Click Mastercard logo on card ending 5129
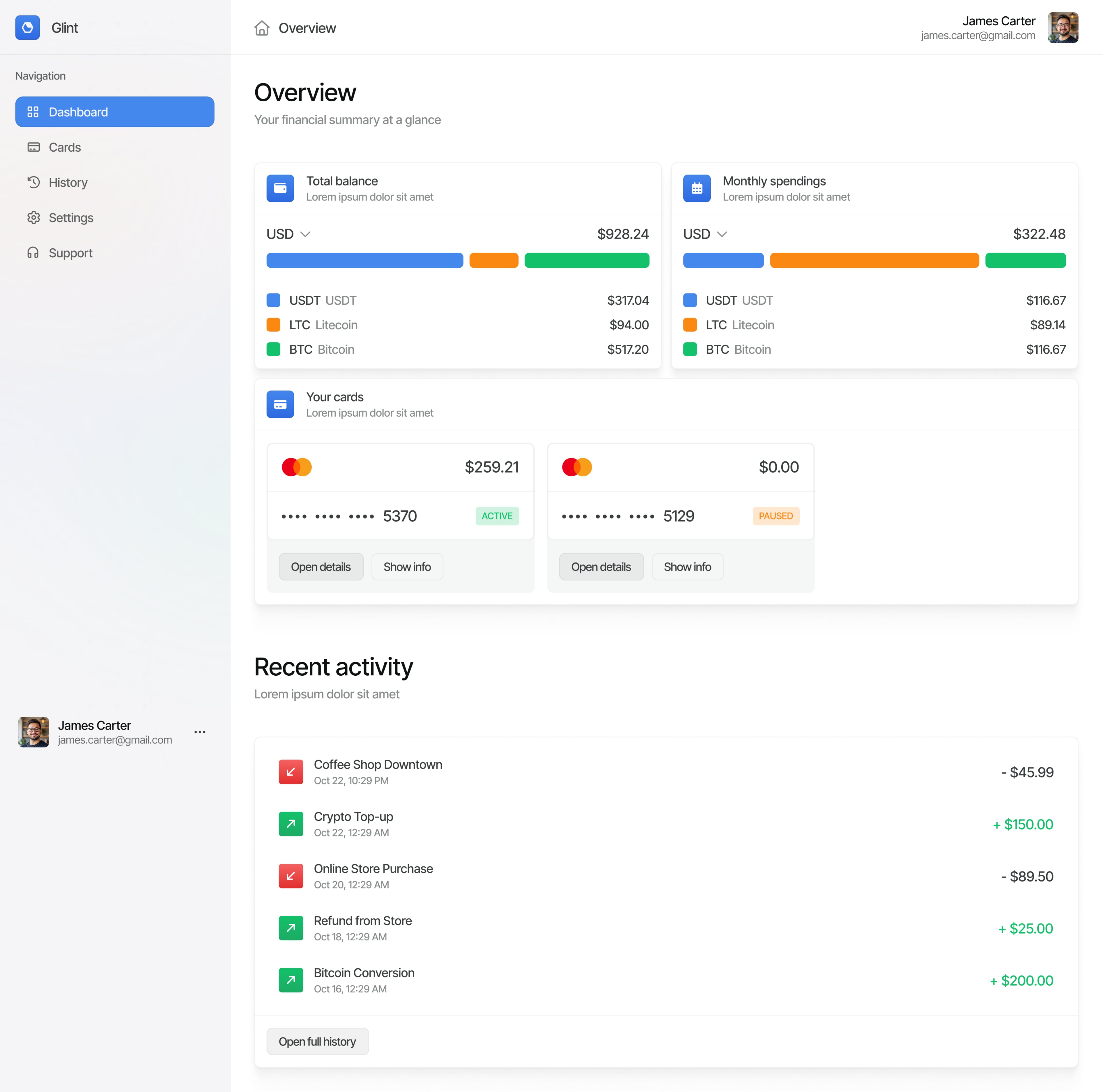1103x1092 pixels. (x=576, y=467)
